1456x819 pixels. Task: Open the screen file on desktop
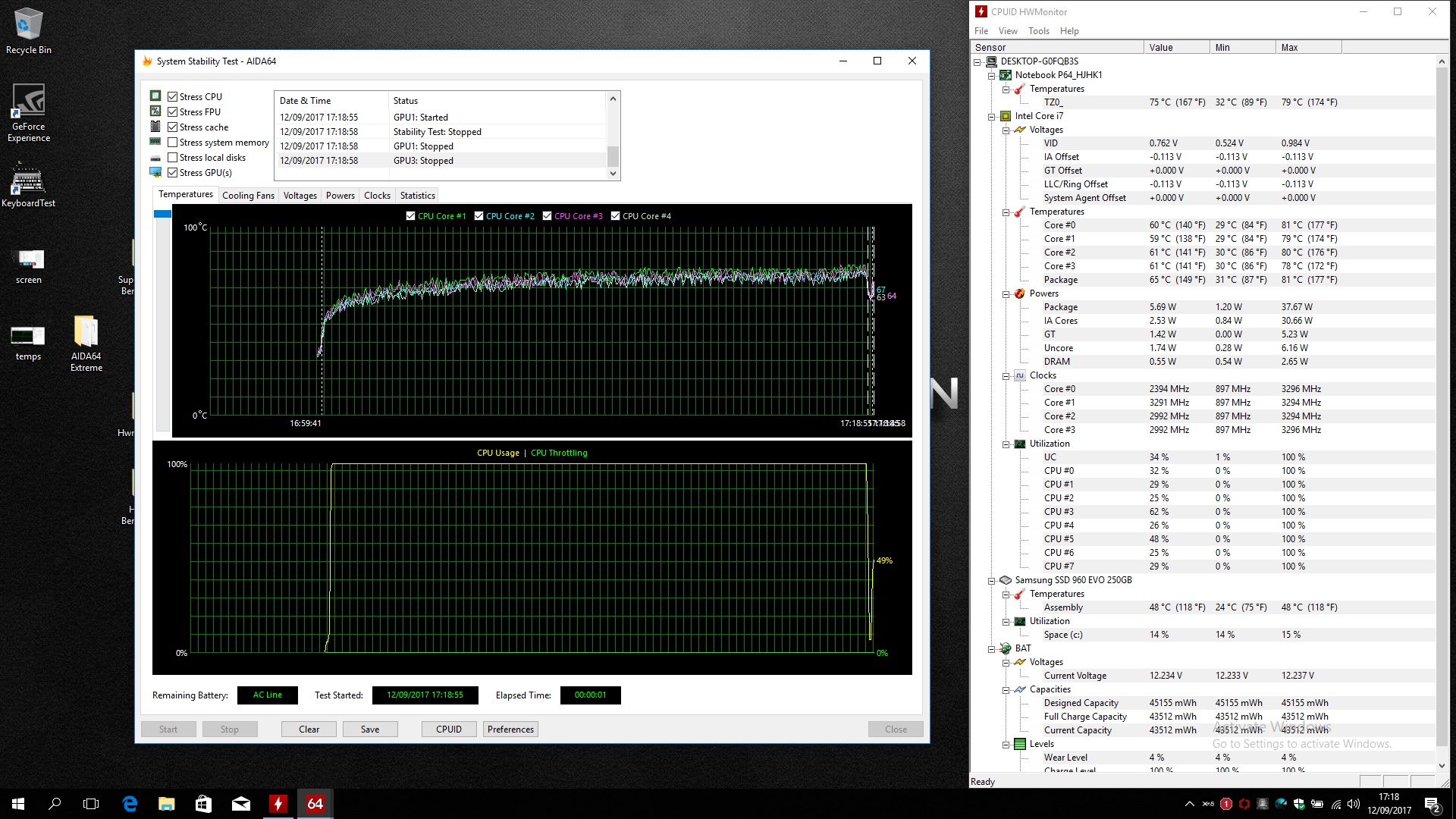coord(29,265)
